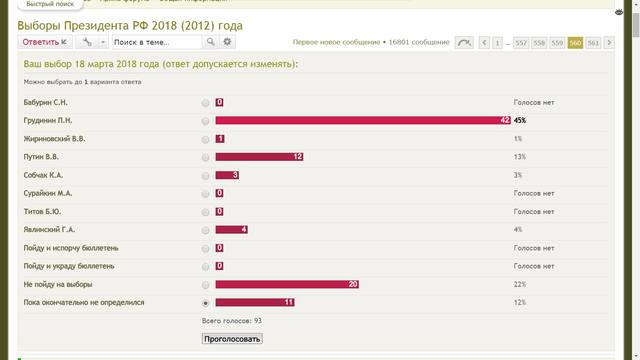Open page 561 of the topic
The width and height of the screenshot is (640, 360).
593,42
